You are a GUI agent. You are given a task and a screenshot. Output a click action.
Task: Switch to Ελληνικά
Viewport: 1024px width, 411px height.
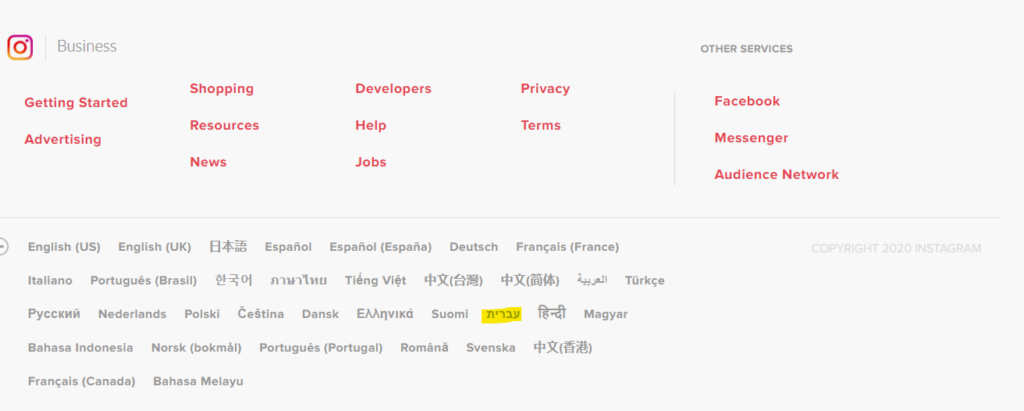[x=385, y=314]
